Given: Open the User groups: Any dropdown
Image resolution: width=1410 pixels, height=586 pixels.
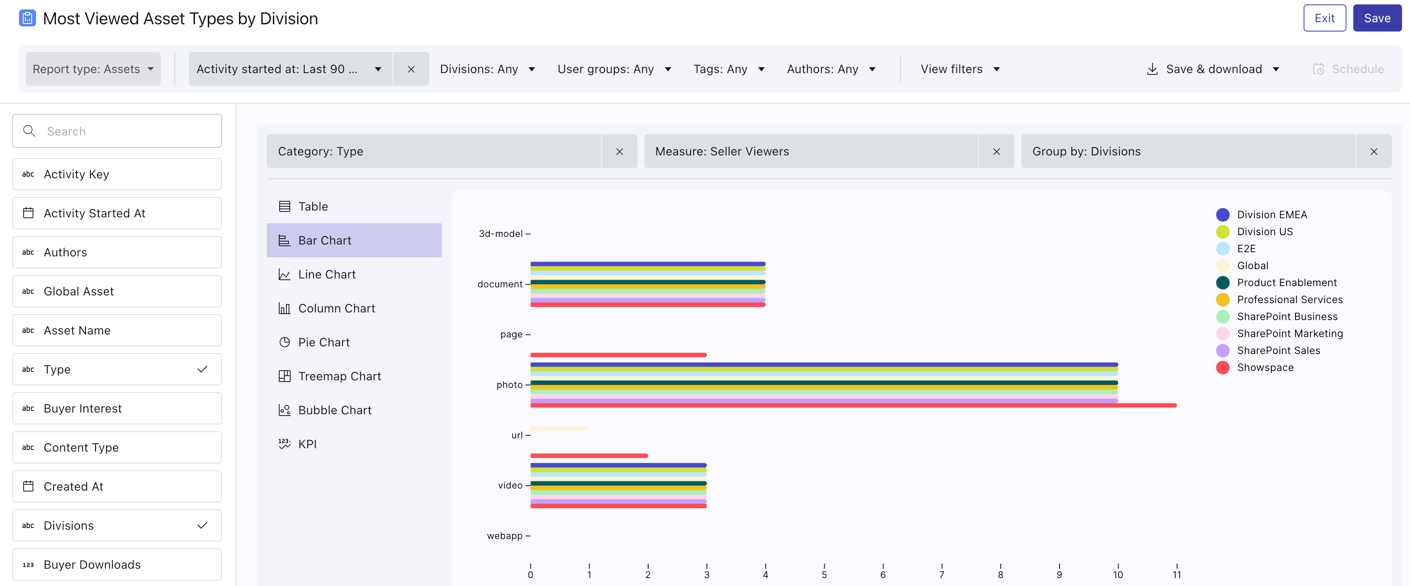Looking at the screenshot, I should tap(614, 69).
